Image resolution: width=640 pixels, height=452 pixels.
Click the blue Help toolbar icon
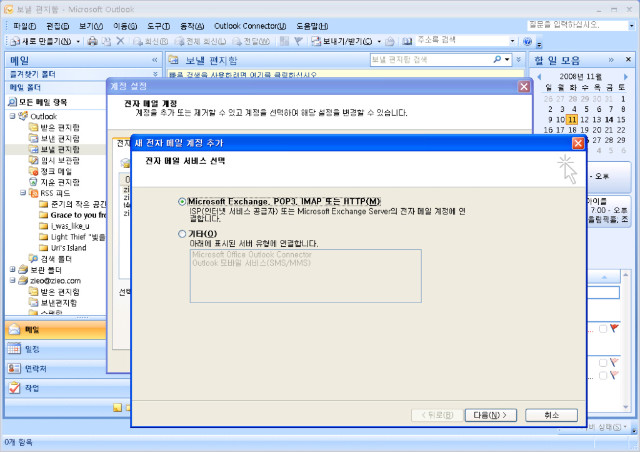pyautogui.click(x=527, y=41)
